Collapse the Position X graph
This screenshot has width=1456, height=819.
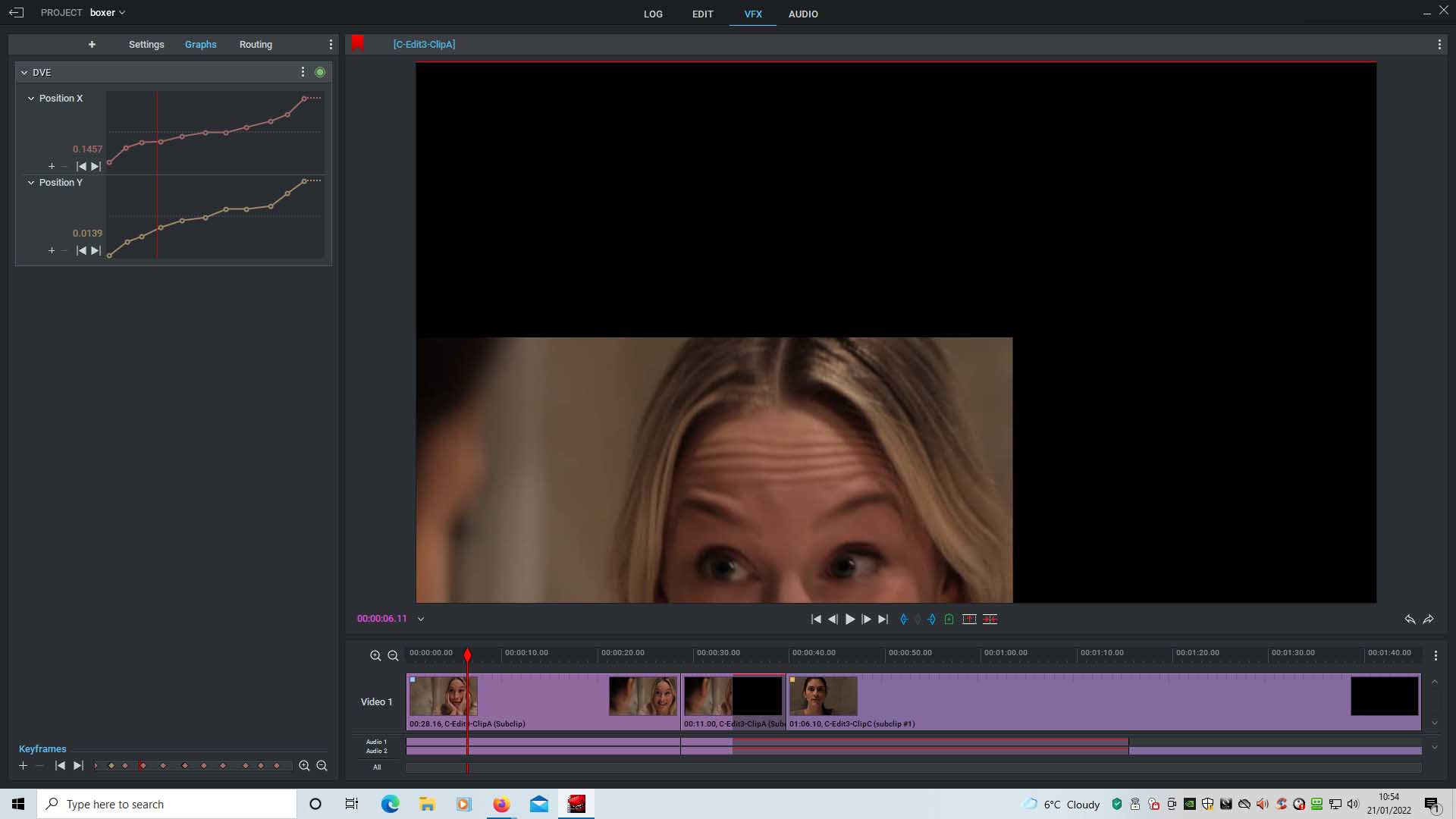[x=31, y=99]
